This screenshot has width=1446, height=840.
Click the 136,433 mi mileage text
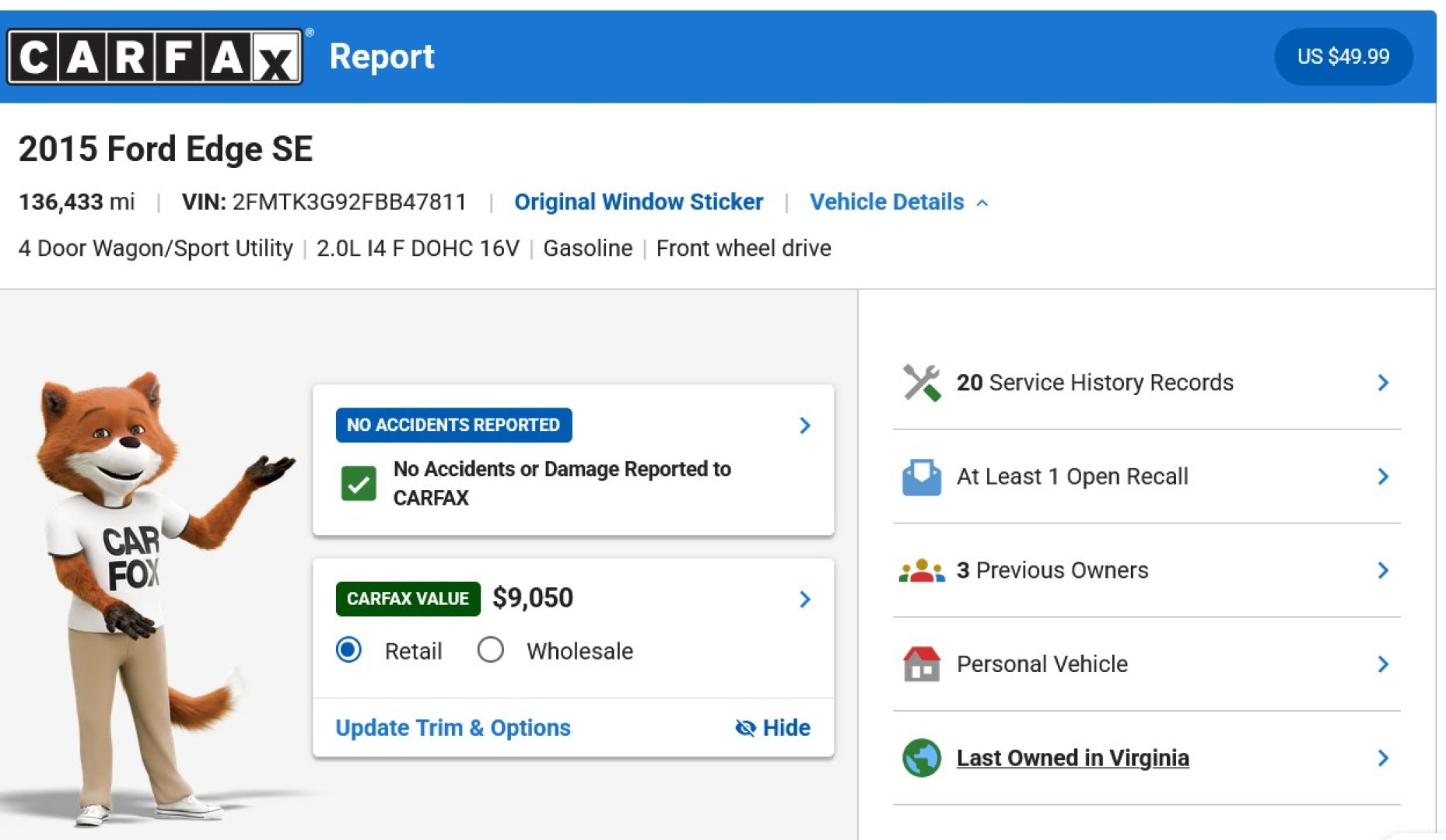[x=76, y=202]
